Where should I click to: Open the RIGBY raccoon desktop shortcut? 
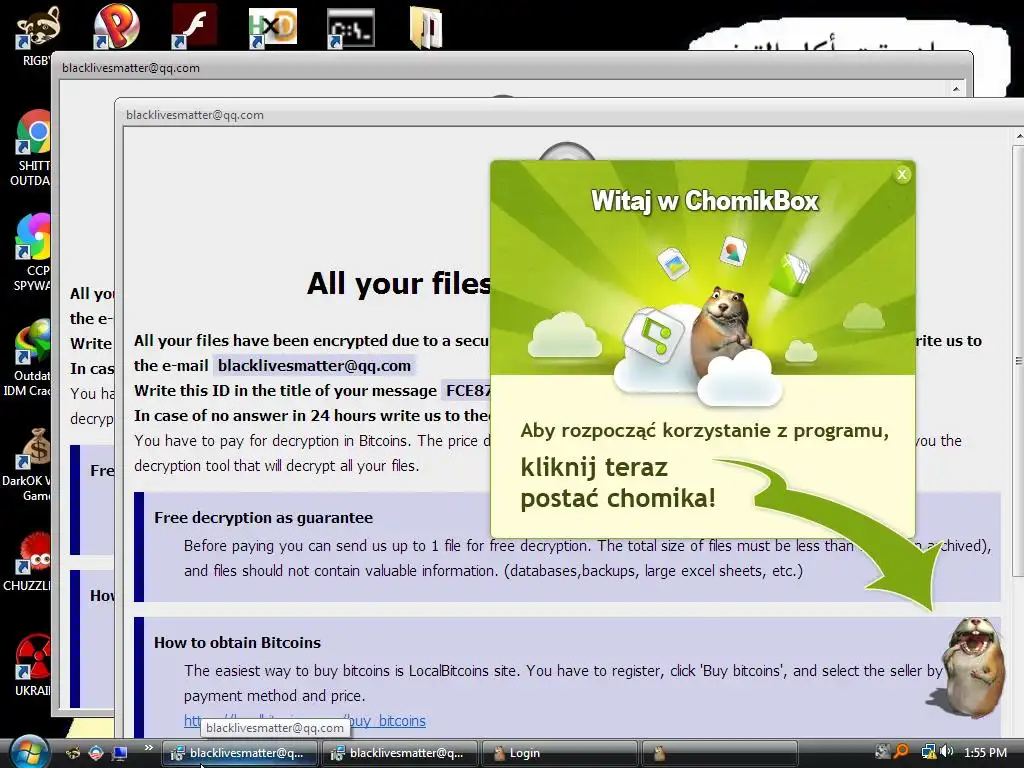coord(37,37)
